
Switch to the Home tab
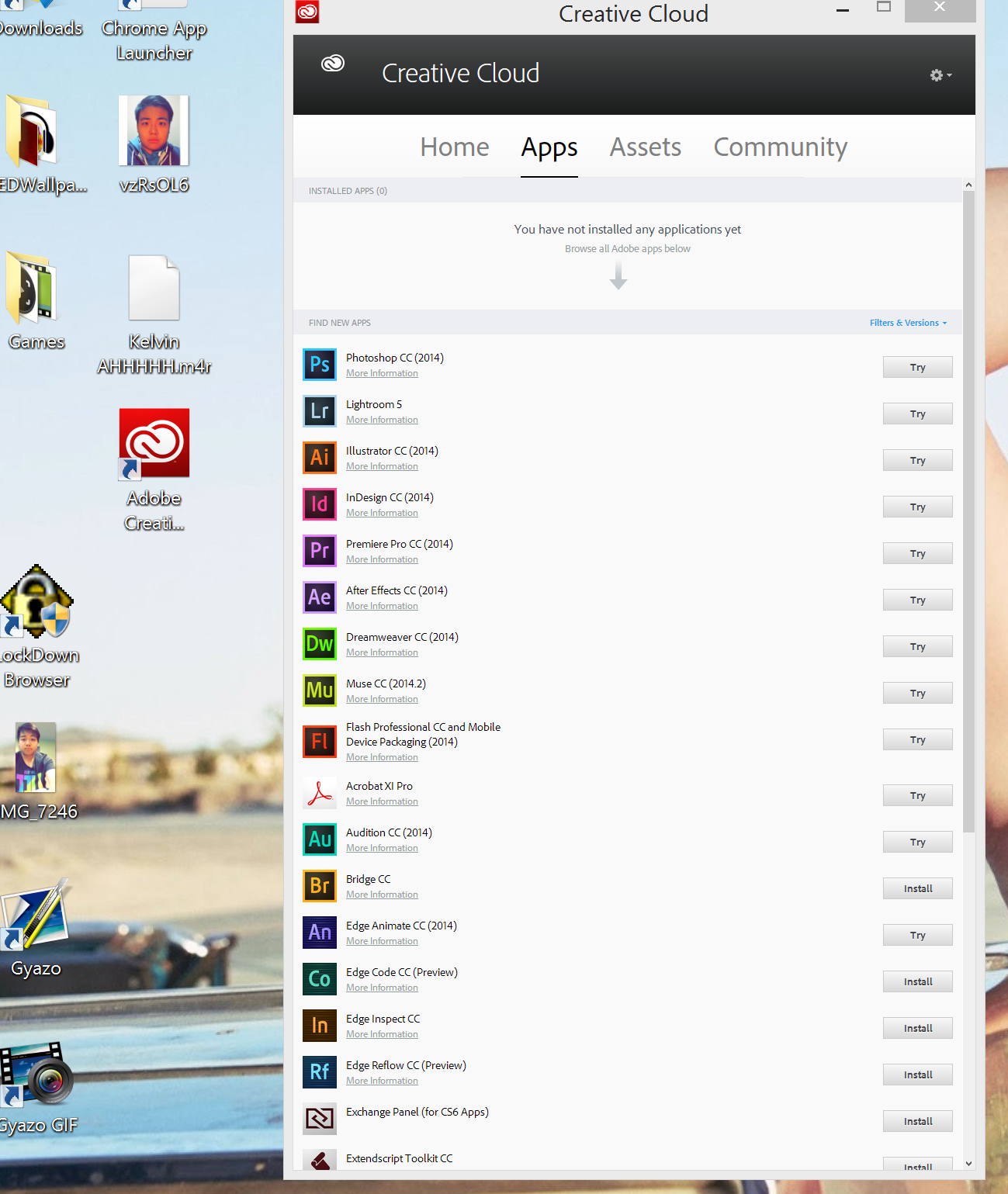[x=455, y=147]
